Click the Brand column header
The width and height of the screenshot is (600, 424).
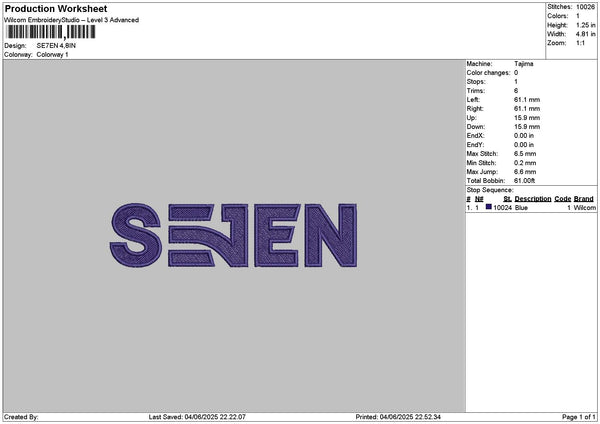point(584,199)
